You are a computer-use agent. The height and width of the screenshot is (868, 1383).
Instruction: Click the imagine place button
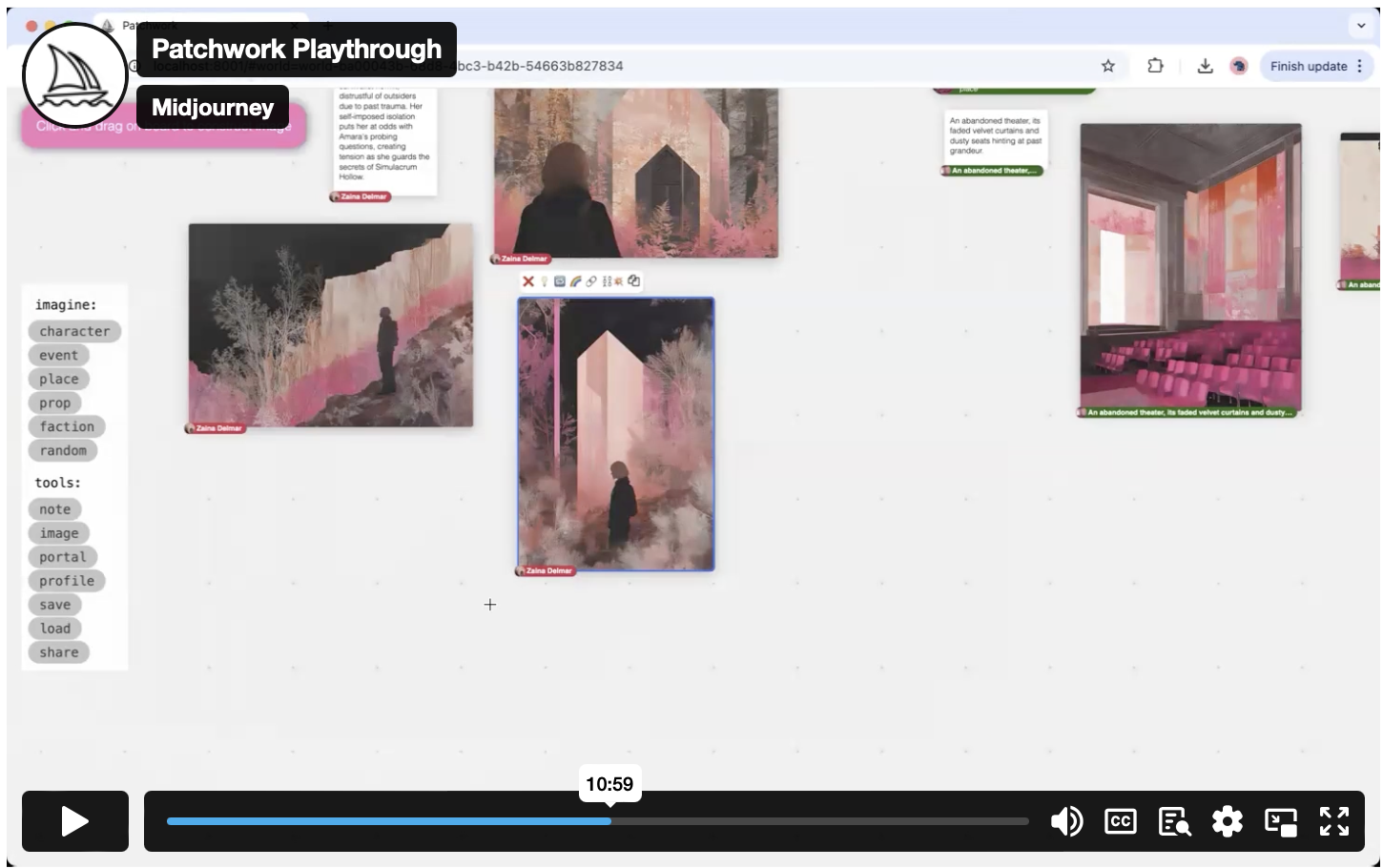pyautogui.click(x=59, y=379)
